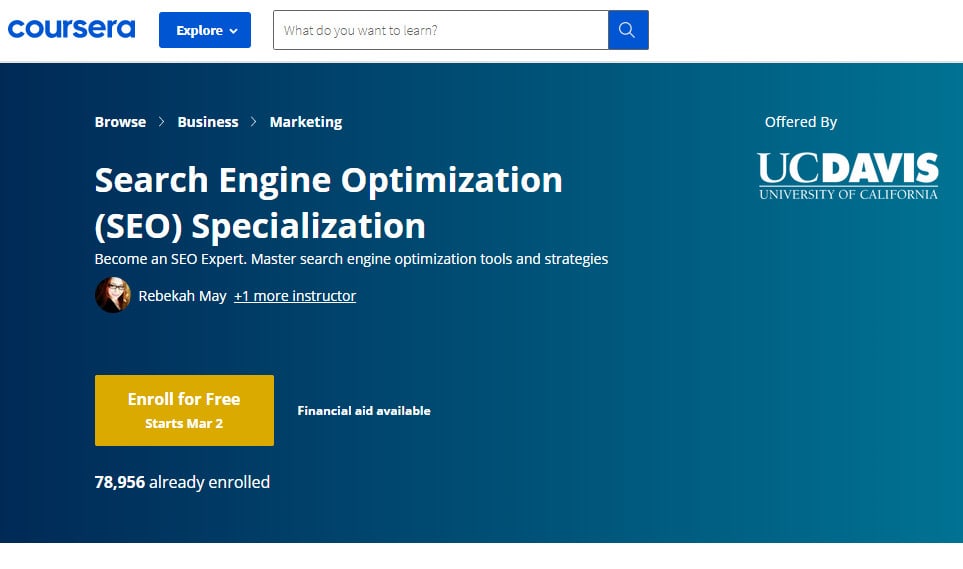Click the UC Davis logo
Viewport: 963px width, 569px height.
tap(848, 176)
